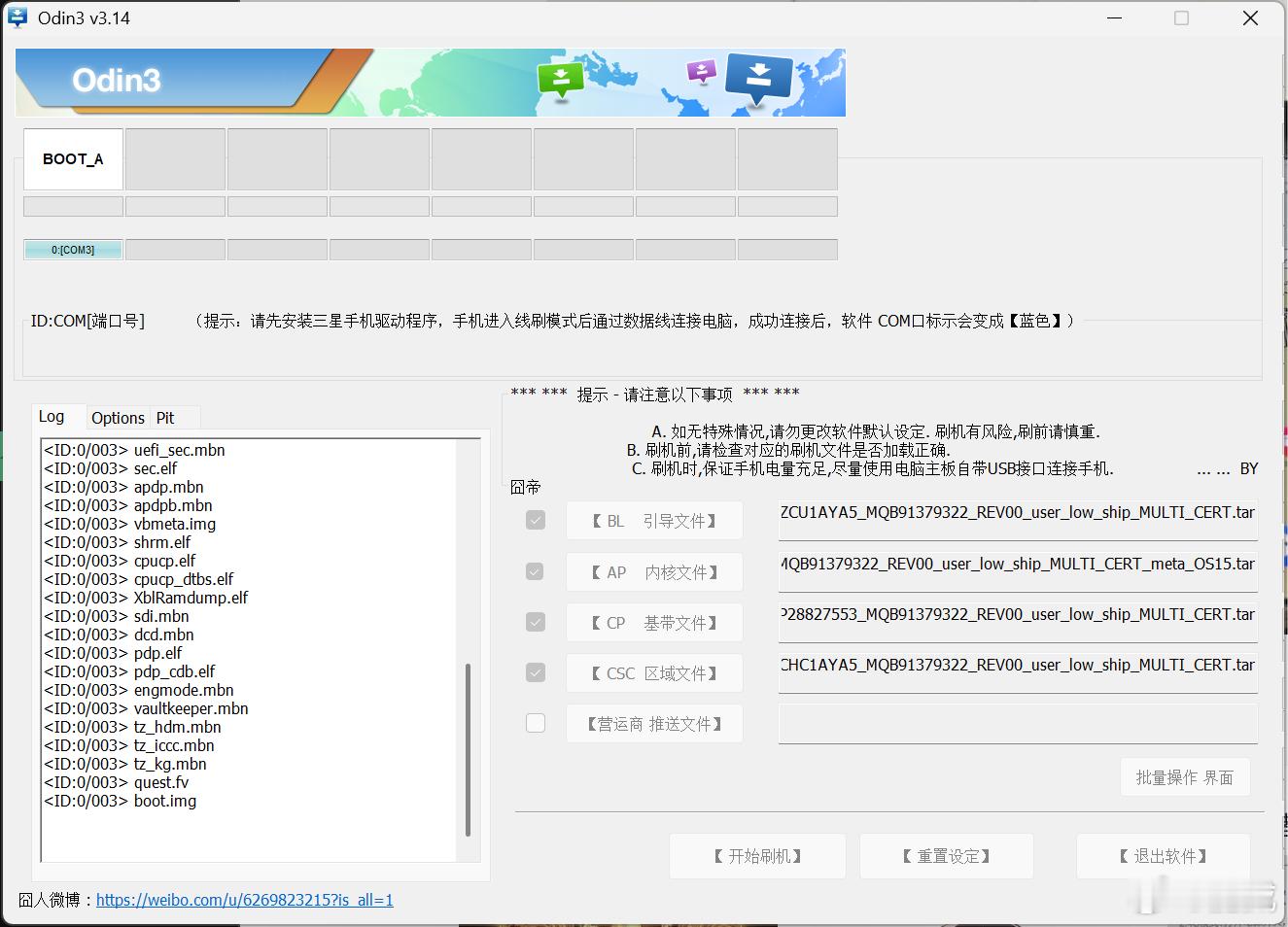Click the BOOT_A status box

(73, 158)
